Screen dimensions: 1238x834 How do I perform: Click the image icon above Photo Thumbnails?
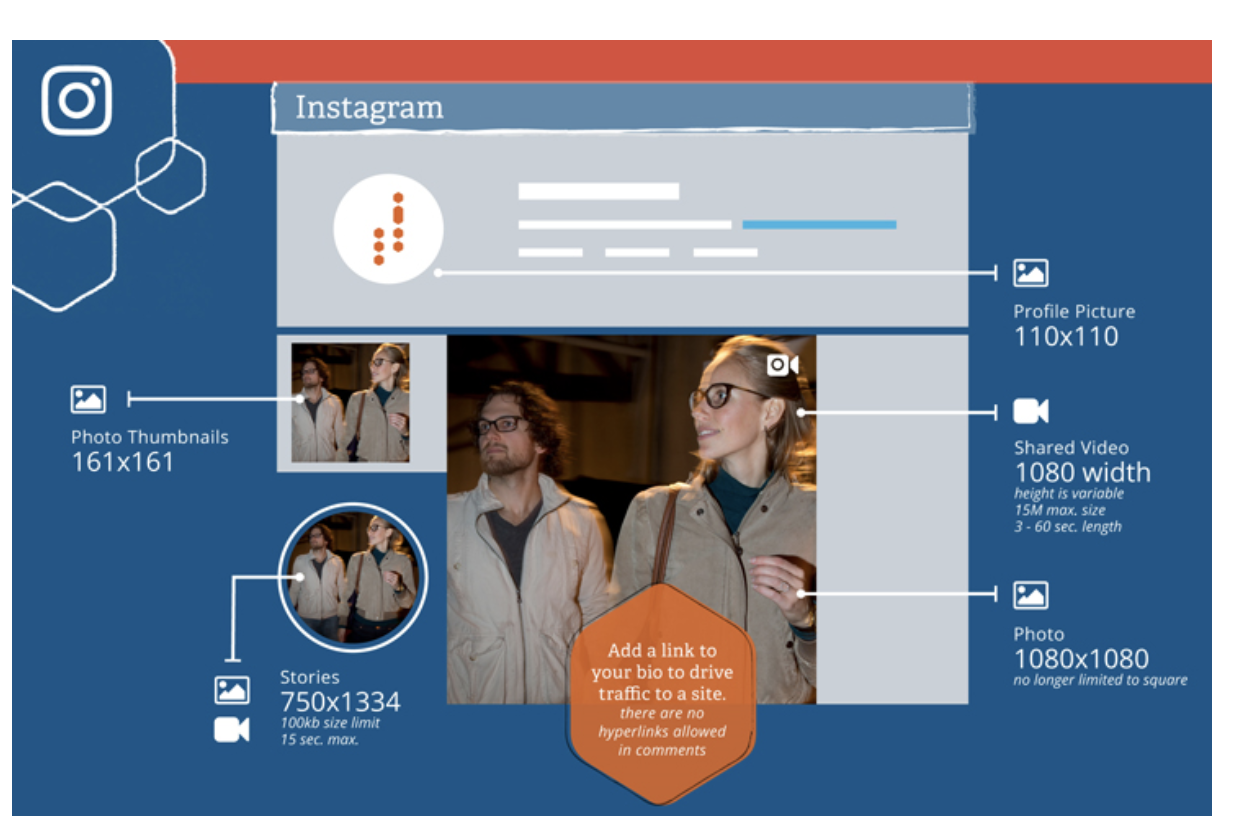point(88,399)
